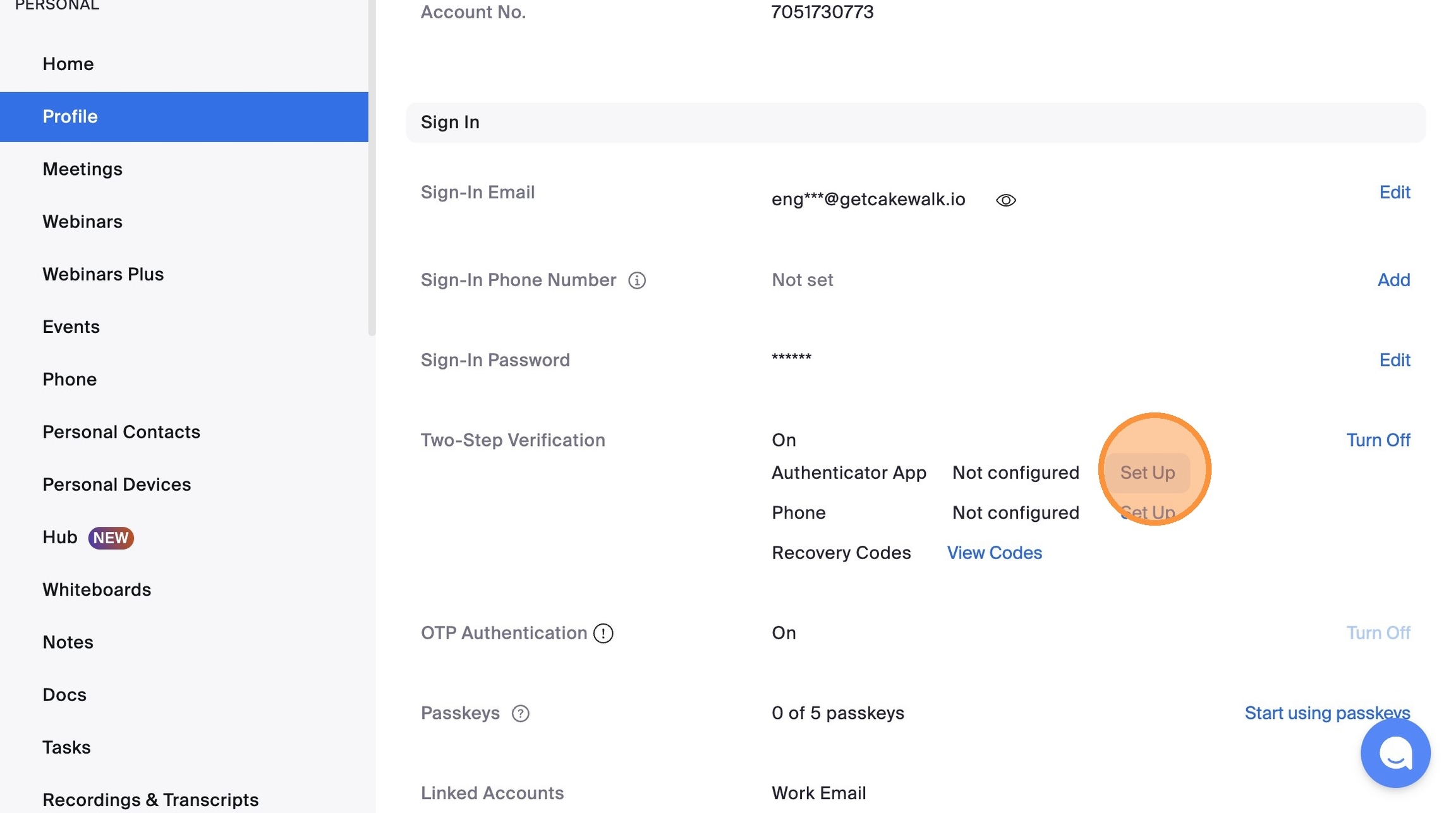This screenshot has height=813, width=1456.
Task: View the recovery codes
Action: (x=994, y=553)
